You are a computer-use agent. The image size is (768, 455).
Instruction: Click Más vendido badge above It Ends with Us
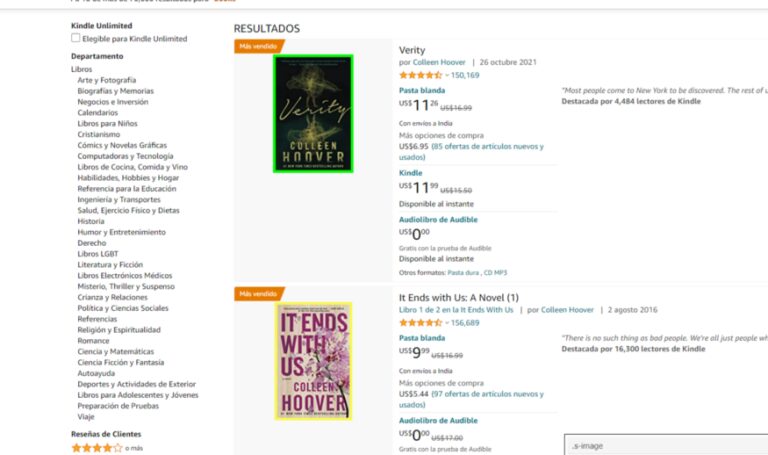pos(259,294)
